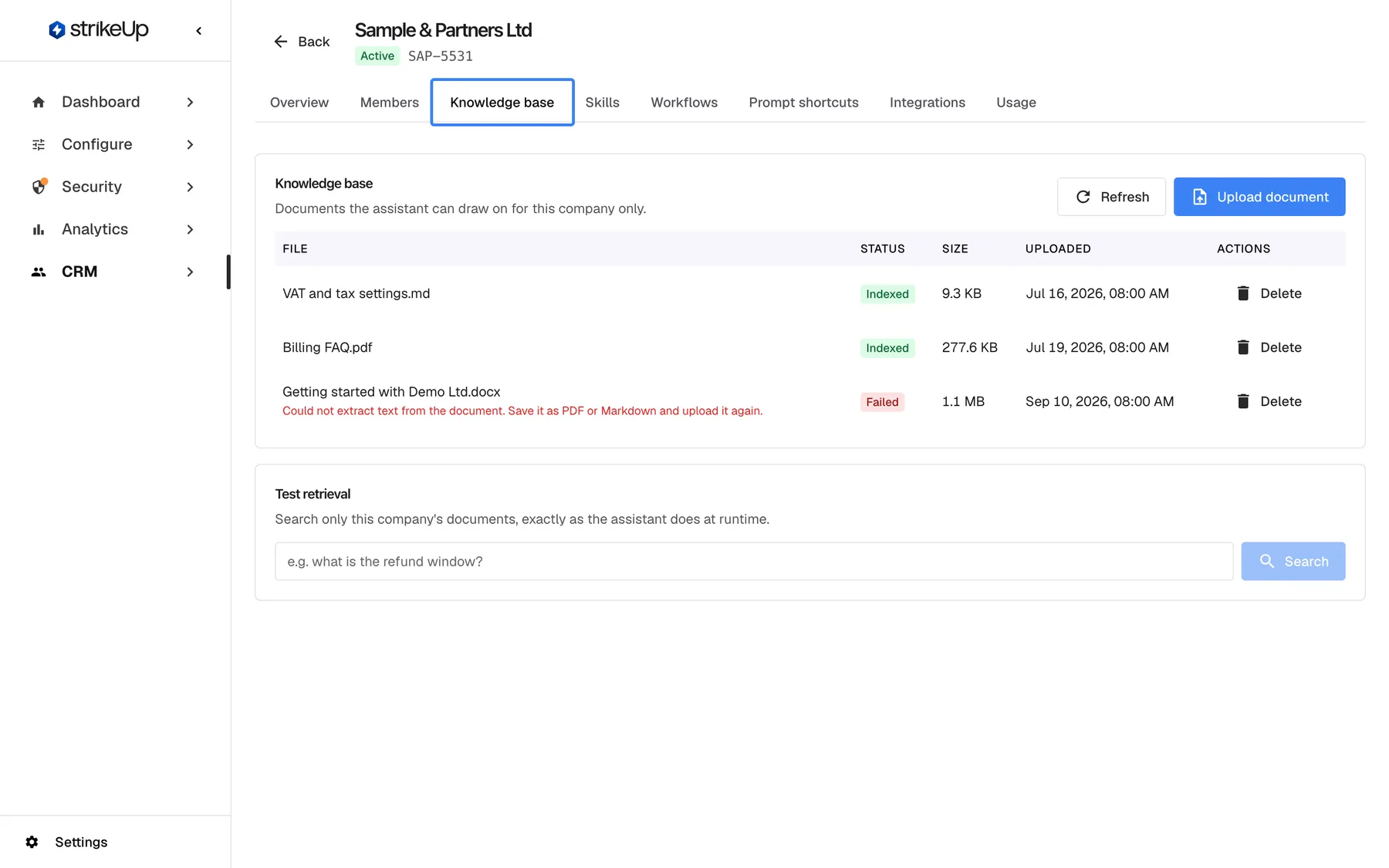
Task: Collapse the sidebar with the chevron arrow
Action: [198, 31]
